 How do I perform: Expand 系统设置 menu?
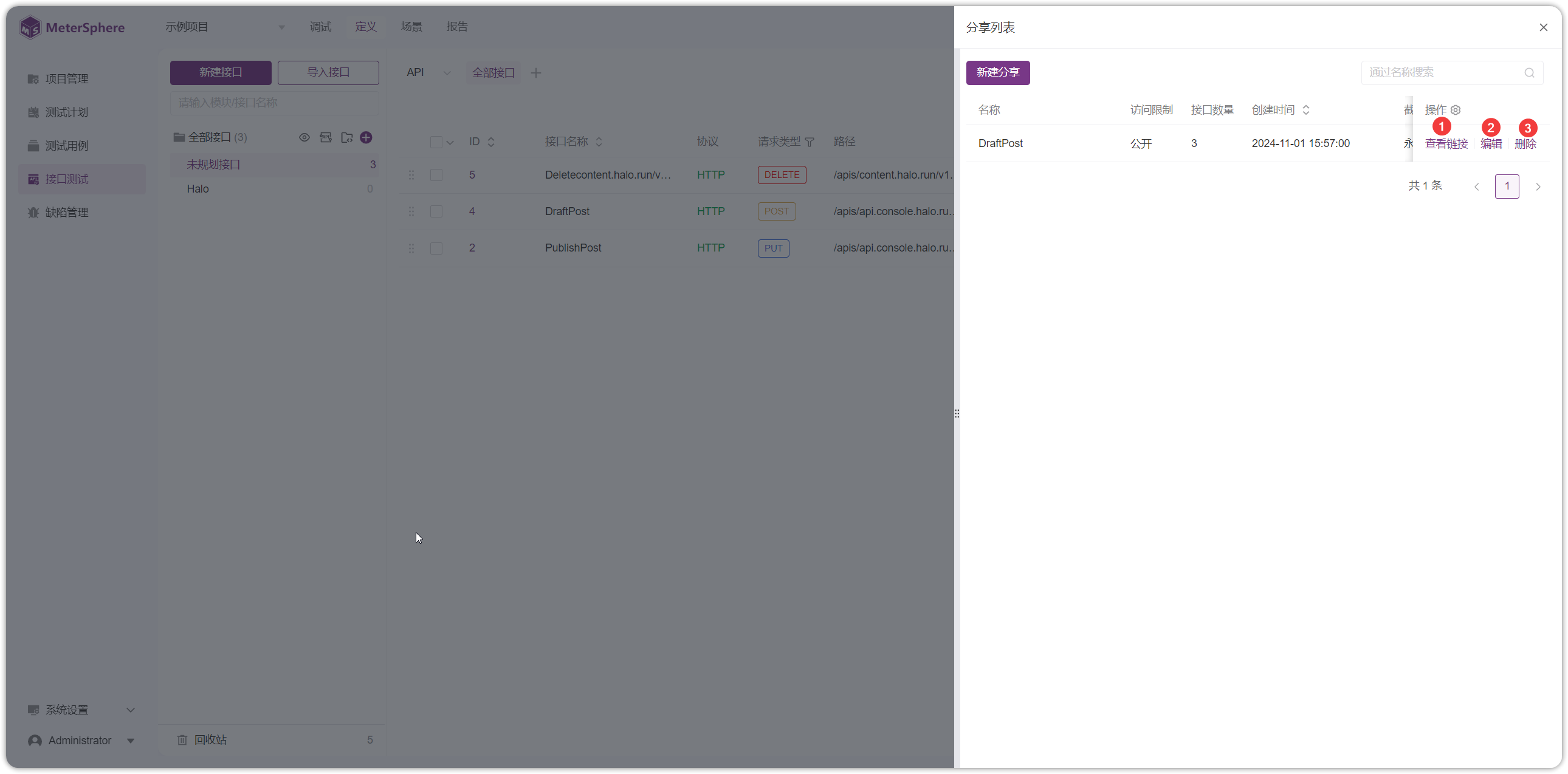(x=81, y=710)
